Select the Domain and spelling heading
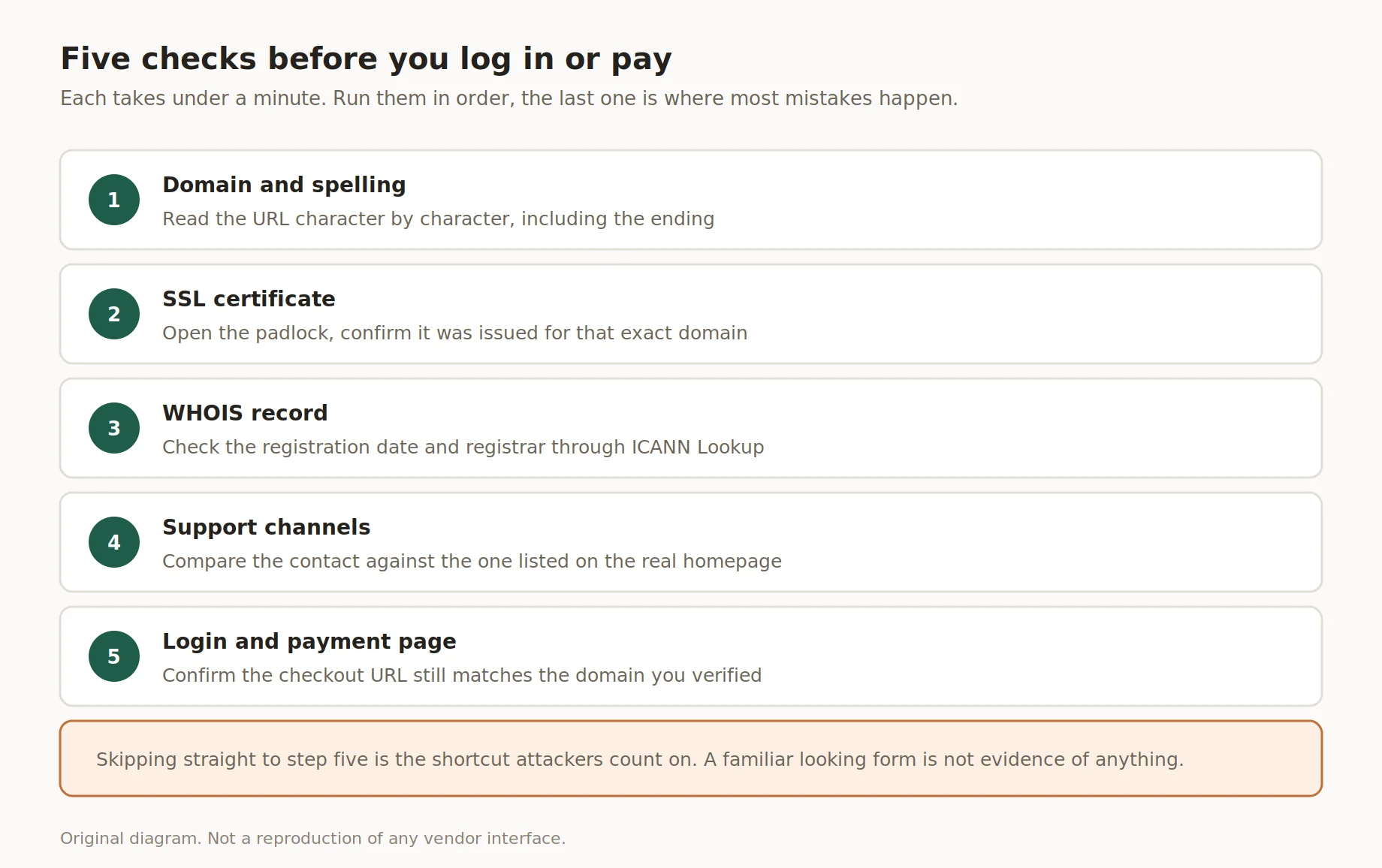1382x868 pixels. tap(284, 185)
